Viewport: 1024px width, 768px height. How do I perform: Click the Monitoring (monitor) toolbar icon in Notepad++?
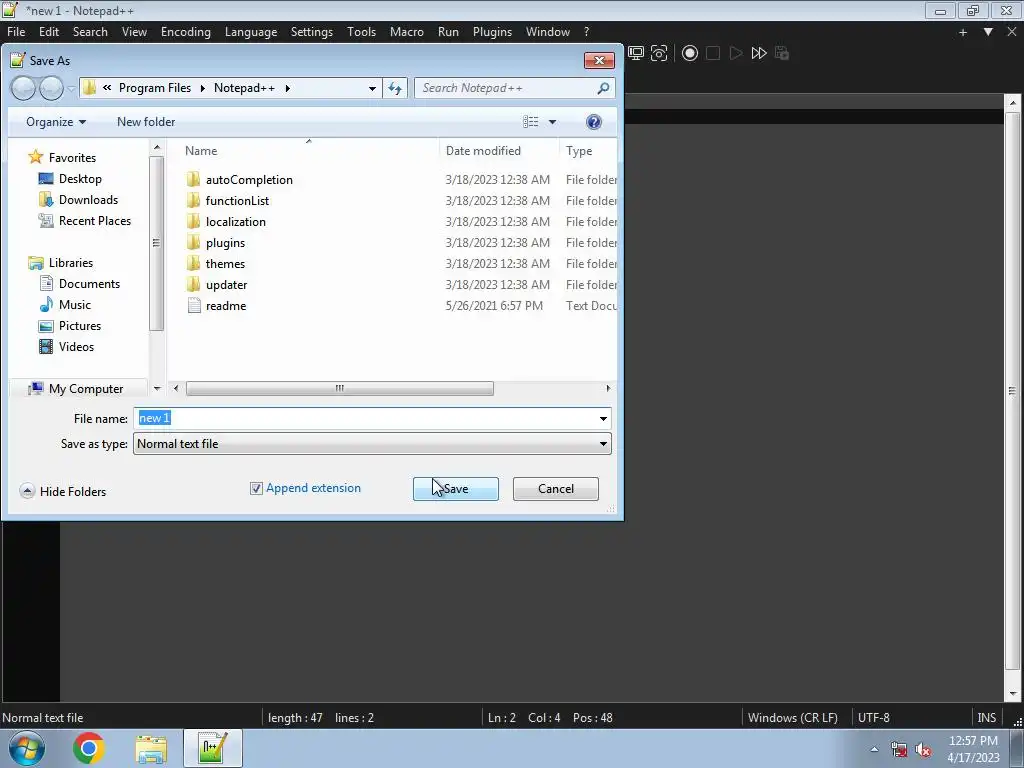tap(635, 53)
